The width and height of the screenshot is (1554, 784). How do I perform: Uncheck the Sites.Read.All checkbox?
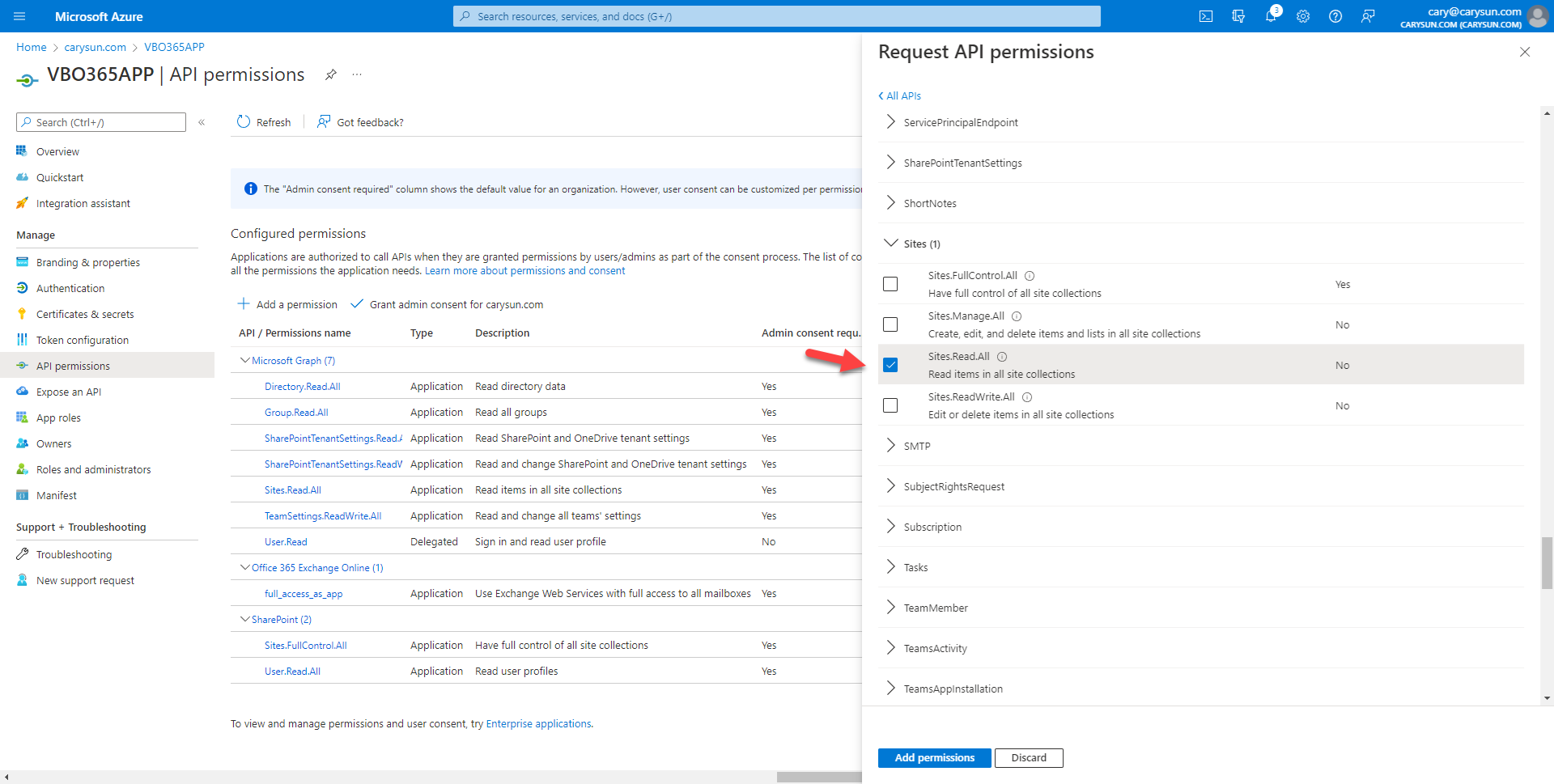pos(890,365)
